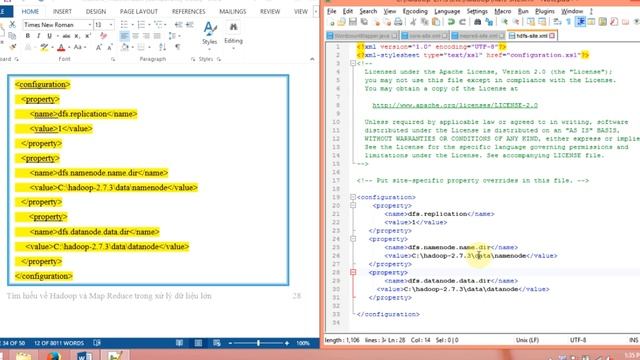This screenshot has width=640, height=360.
Task: Click the Replace icon in Notepad++ toolbar
Action: tap(489, 22)
